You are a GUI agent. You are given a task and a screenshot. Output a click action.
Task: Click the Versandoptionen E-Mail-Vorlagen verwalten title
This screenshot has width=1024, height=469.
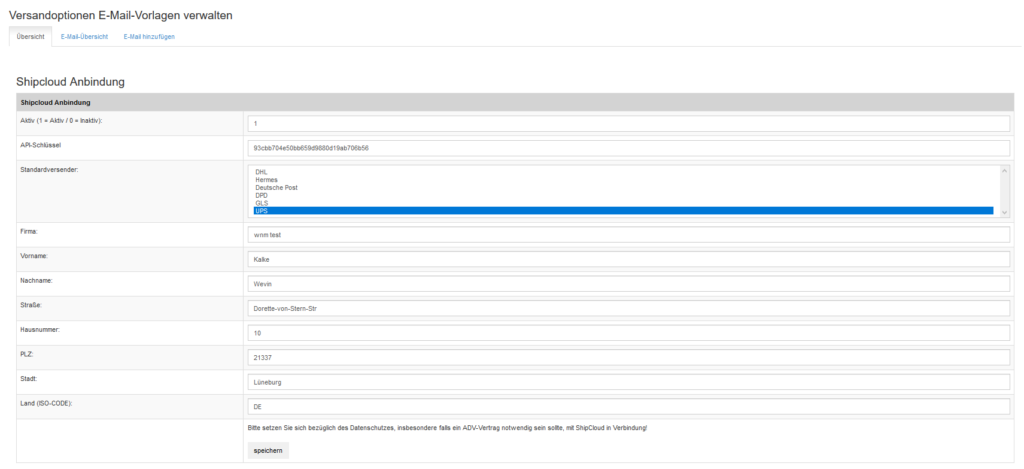click(120, 15)
